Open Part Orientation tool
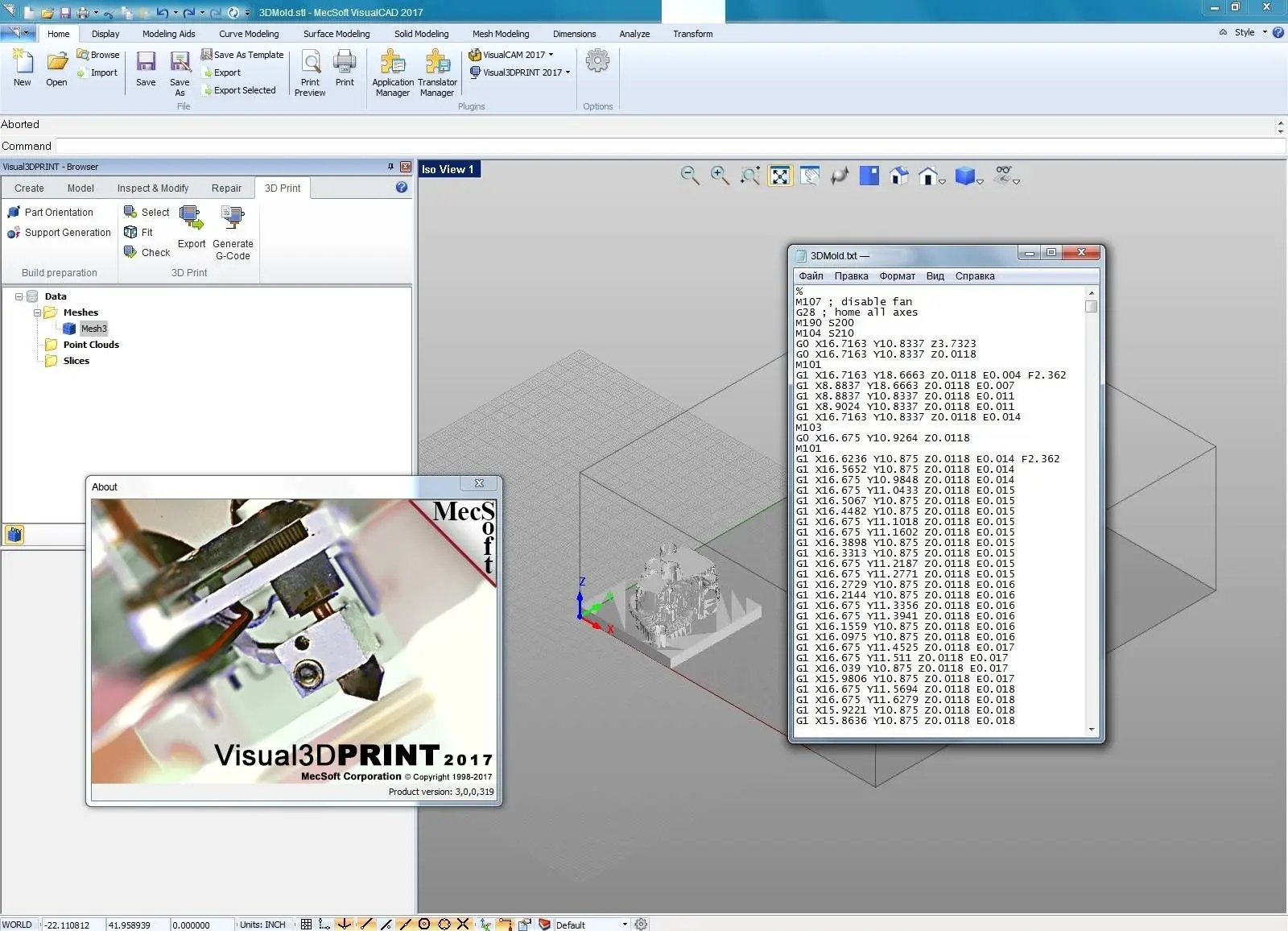This screenshot has width=1288, height=931. tap(50, 213)
